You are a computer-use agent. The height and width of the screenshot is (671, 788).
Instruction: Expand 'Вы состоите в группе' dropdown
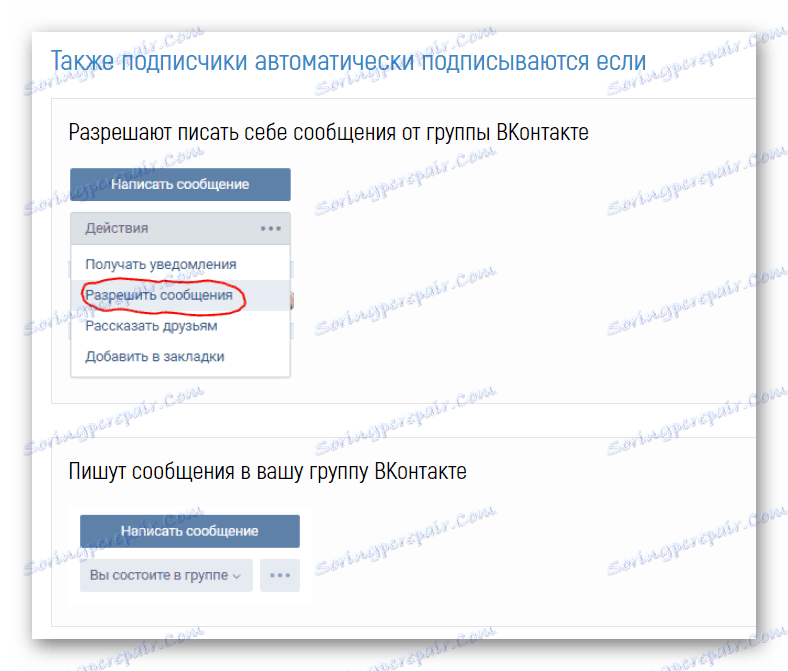click(166, 575)
